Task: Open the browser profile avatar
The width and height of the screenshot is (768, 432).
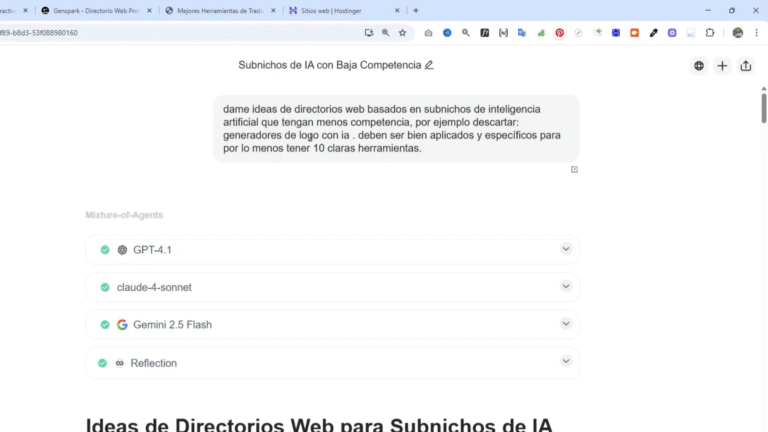Action: coord(738,33)
